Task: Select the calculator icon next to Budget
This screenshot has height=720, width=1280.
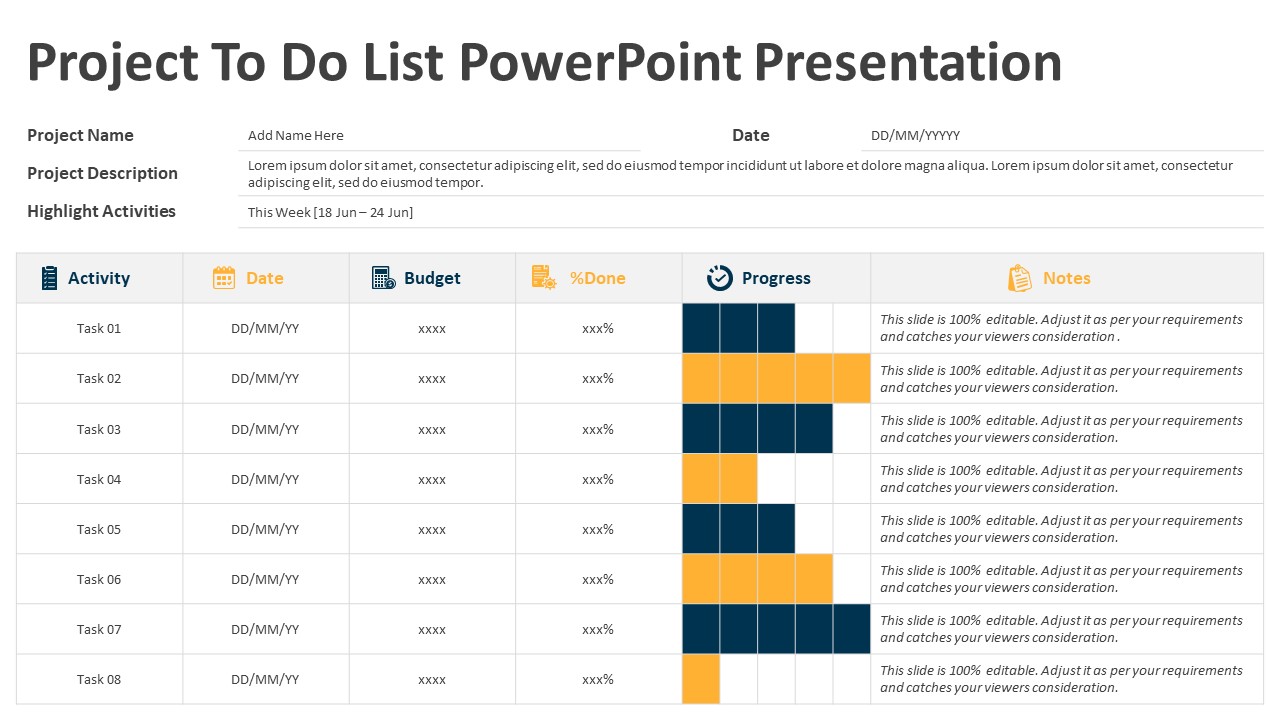Action: click(383, 278)
